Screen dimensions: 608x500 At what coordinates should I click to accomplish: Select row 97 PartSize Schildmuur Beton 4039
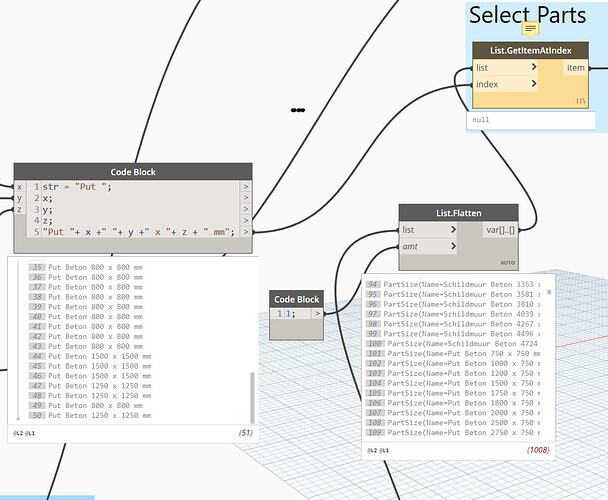click(x=453, y=314)
